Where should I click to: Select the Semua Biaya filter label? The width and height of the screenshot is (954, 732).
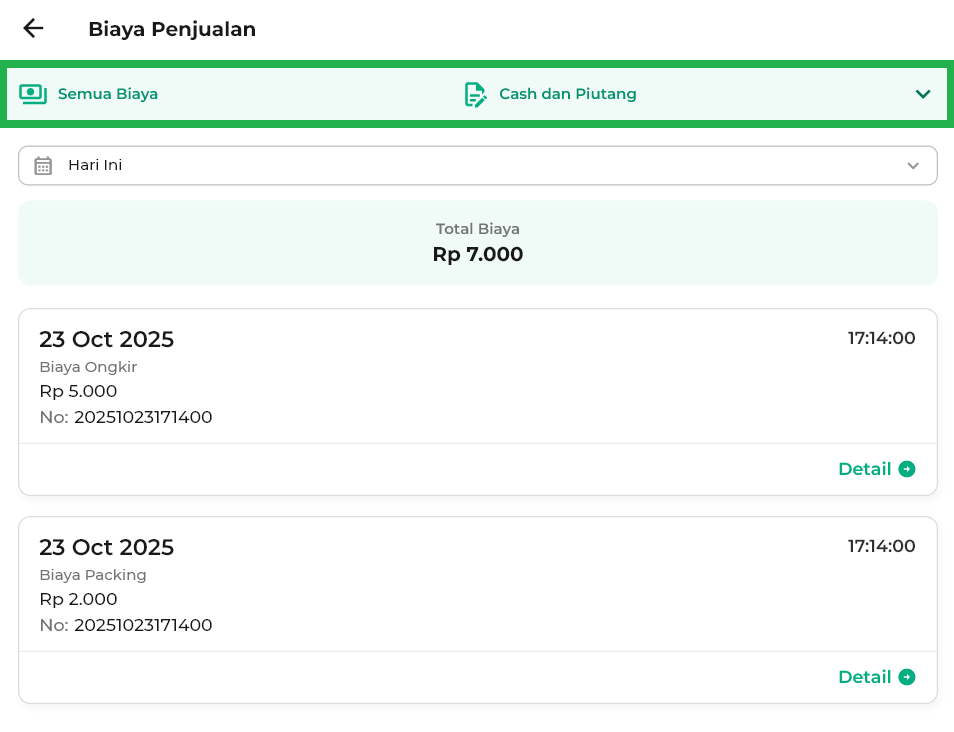[x=108, y=94]
